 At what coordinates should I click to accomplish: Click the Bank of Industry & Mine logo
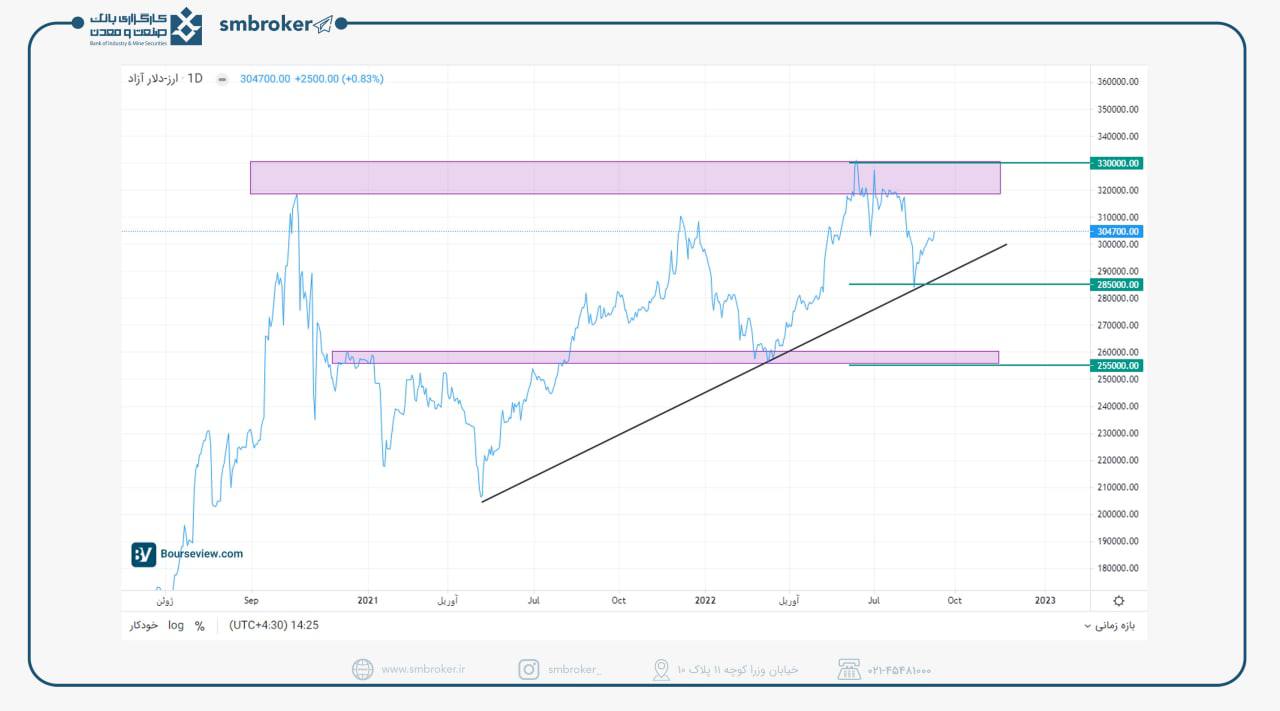pyautogui.click(x=185, y=26)
